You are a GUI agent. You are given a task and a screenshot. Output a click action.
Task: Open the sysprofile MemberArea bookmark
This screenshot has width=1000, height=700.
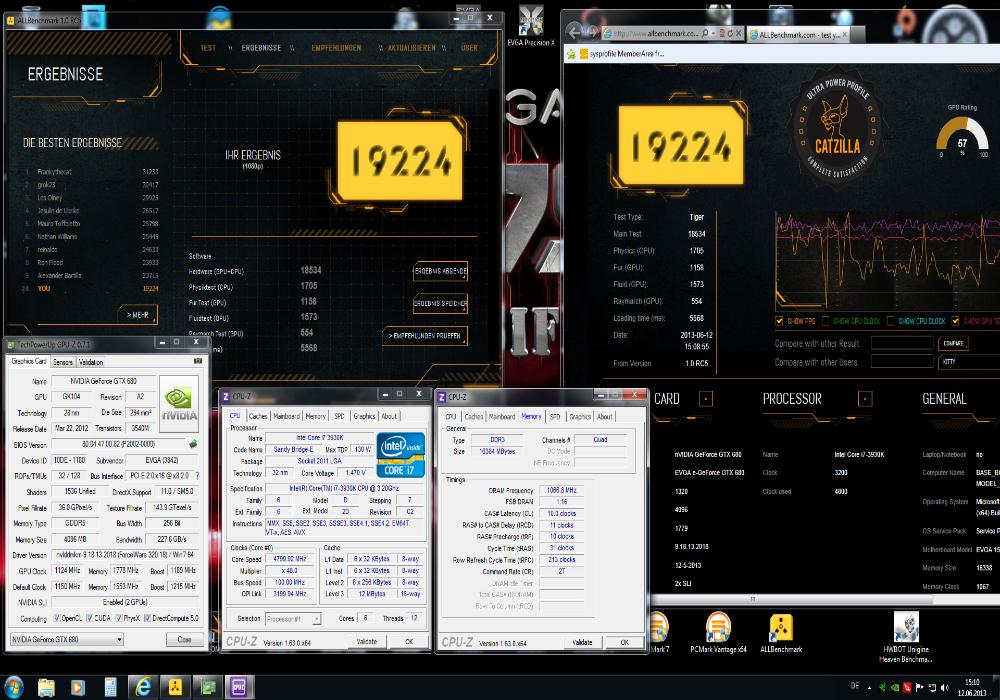click(x=622, y=54)
